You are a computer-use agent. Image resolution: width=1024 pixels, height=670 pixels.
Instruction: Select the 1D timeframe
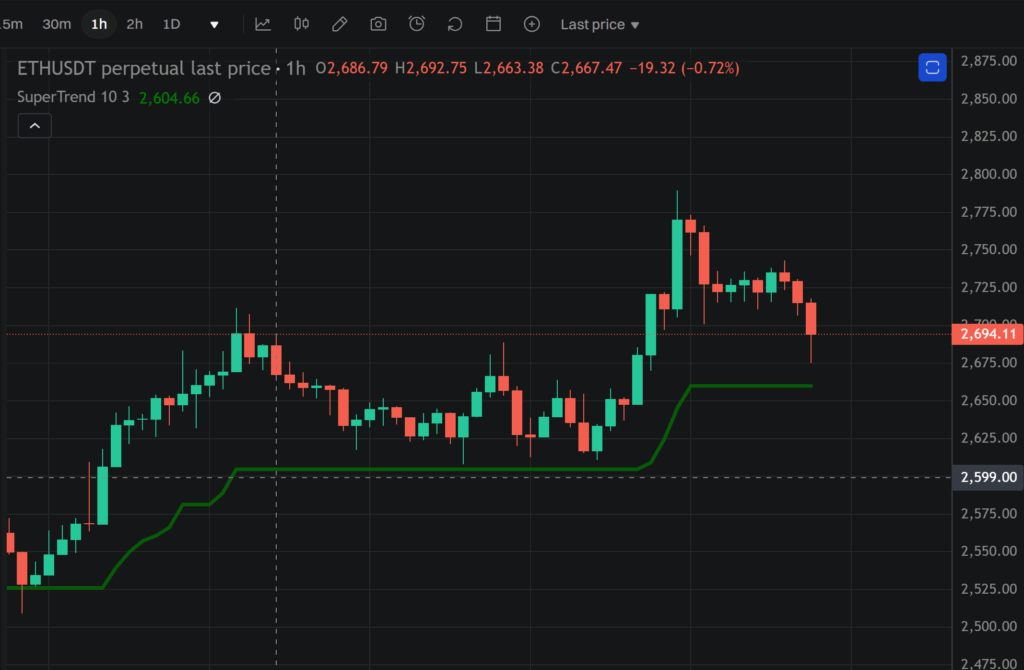point(172,24)
